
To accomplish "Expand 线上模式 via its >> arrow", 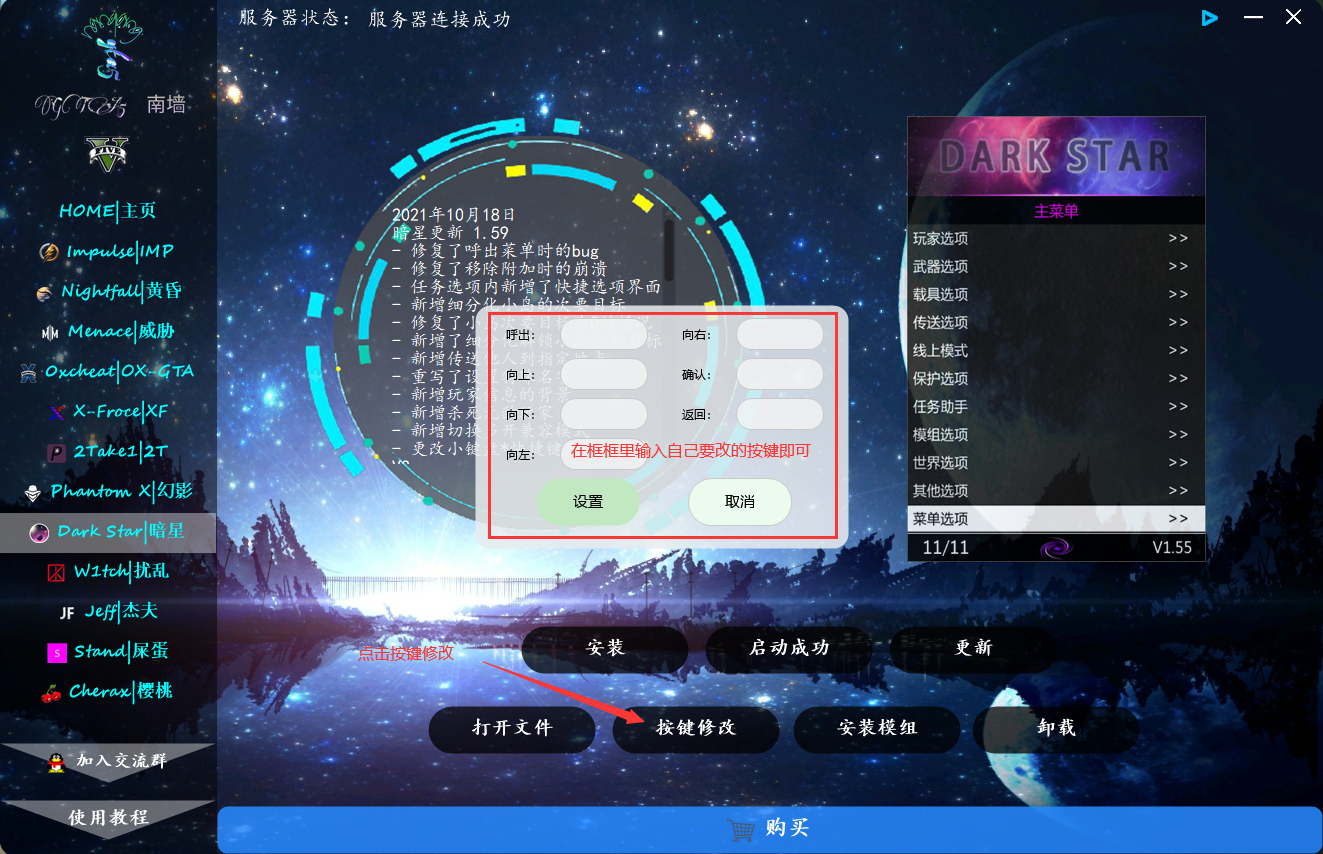I will click(x=1178, y=351).
